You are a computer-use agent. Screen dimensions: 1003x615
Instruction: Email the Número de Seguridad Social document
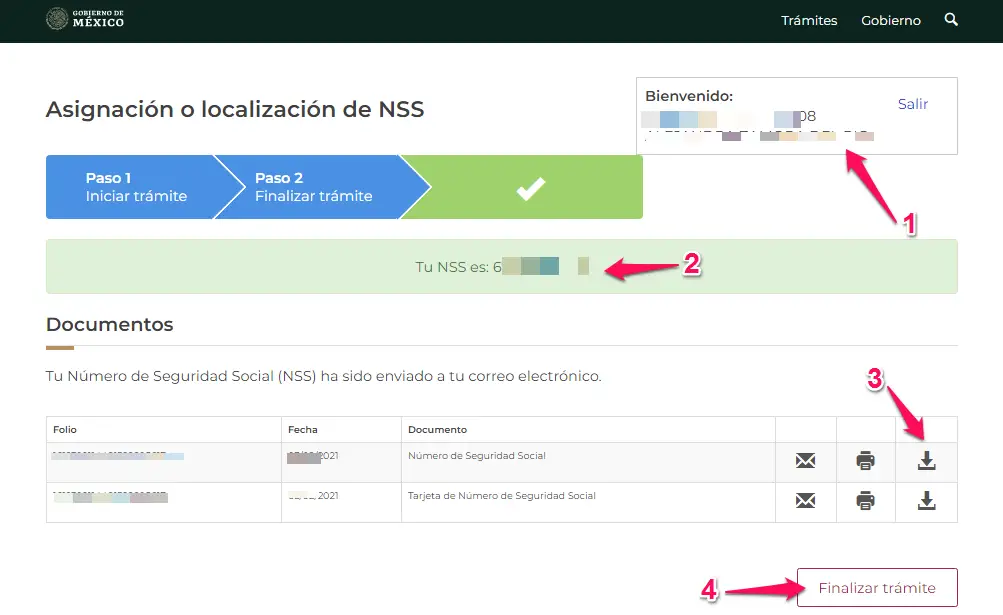tap(805, 460)
